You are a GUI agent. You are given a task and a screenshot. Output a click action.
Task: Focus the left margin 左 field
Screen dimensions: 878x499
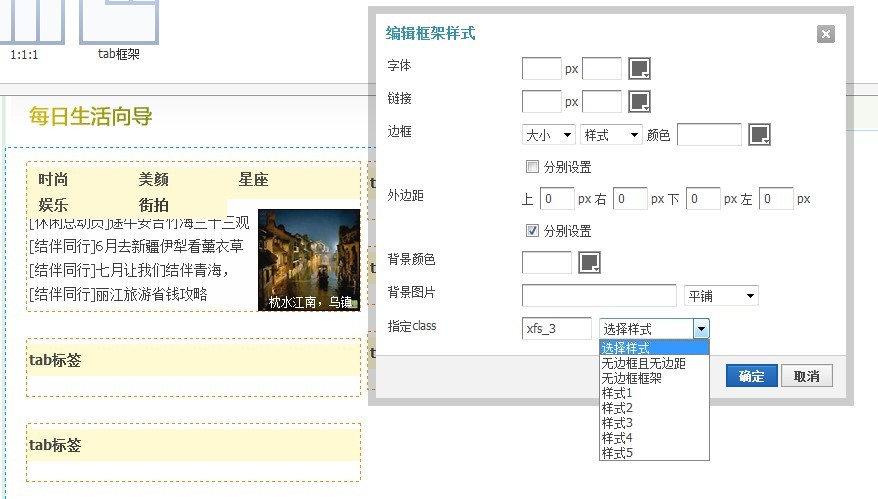point(776,198)
